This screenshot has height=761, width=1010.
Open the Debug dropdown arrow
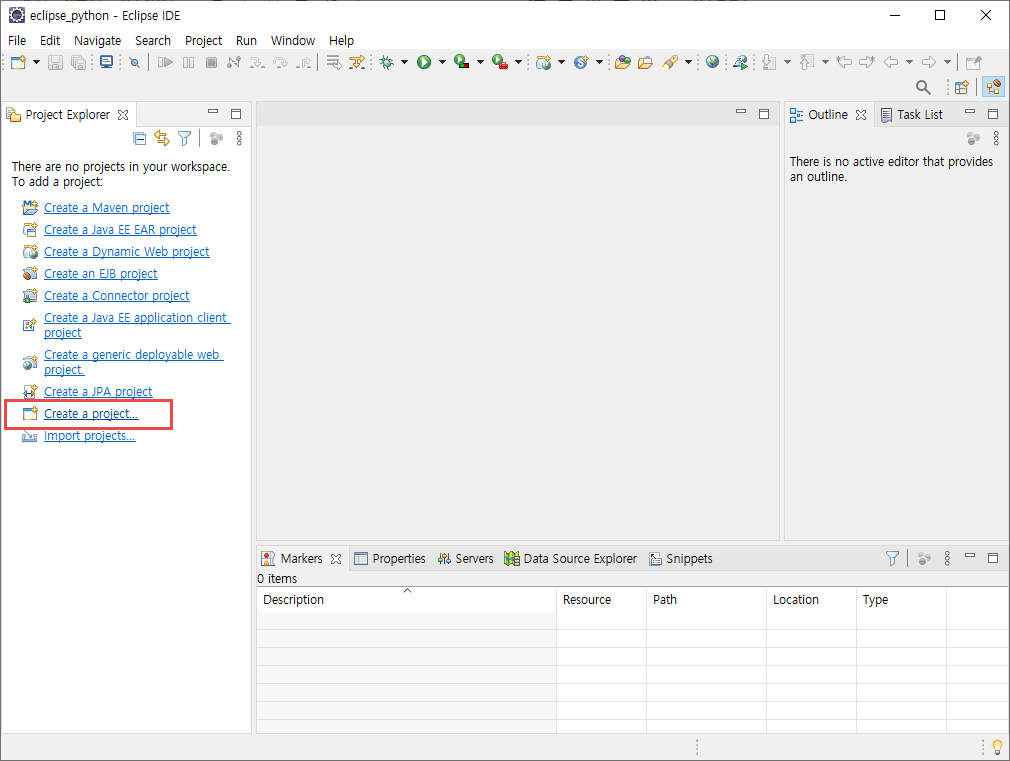(x=405, y=63)
